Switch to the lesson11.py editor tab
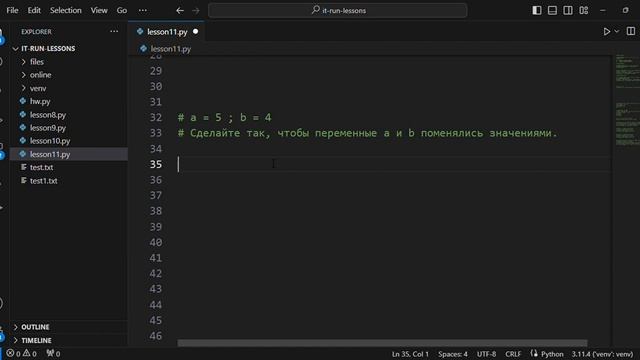Screen dimensions: 640x360 coord(167,31)
